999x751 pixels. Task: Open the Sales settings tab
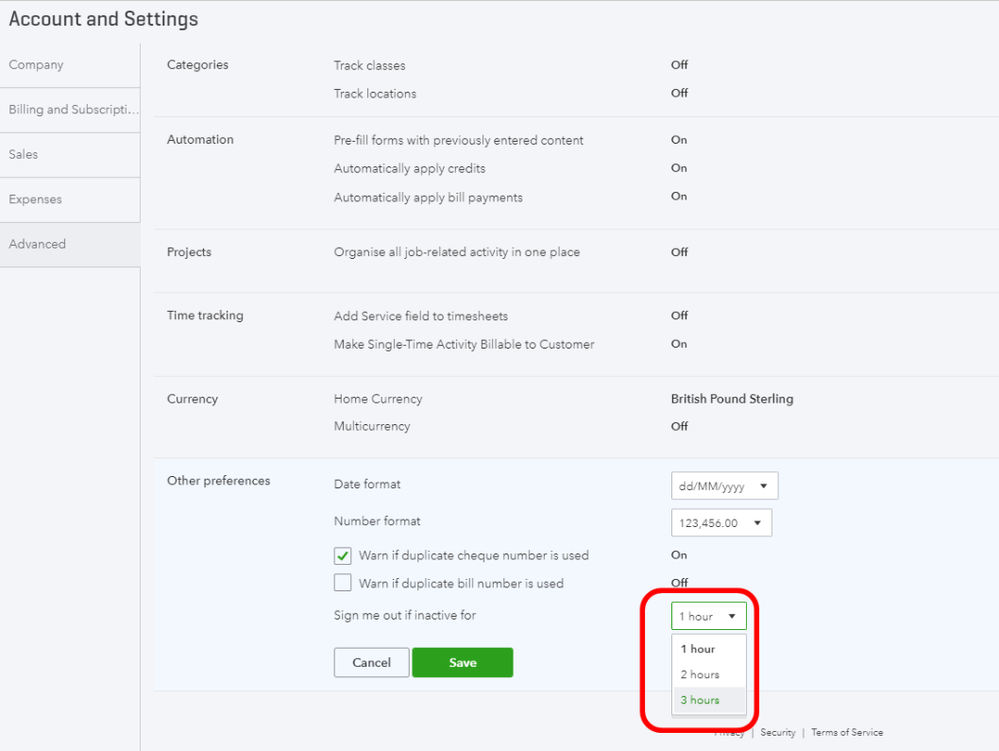(24, 155)
